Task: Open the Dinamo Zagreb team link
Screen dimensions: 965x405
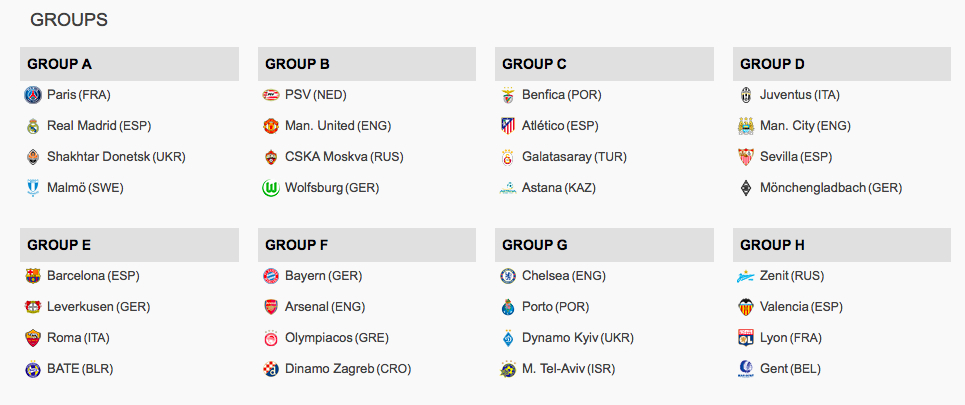Action: pos(348,369)
